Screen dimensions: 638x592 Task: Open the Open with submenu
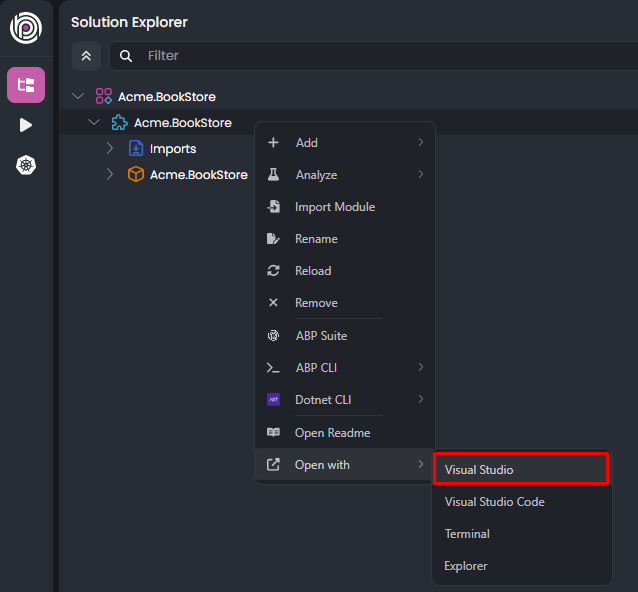point(345,465)
